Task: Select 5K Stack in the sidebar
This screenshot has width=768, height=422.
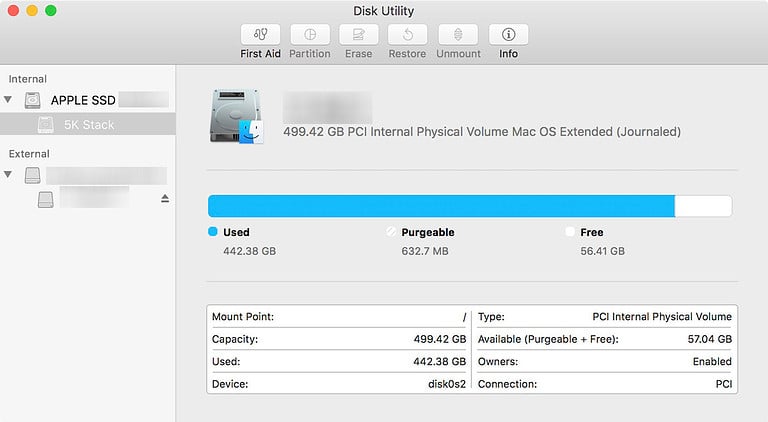Action: 88,124
